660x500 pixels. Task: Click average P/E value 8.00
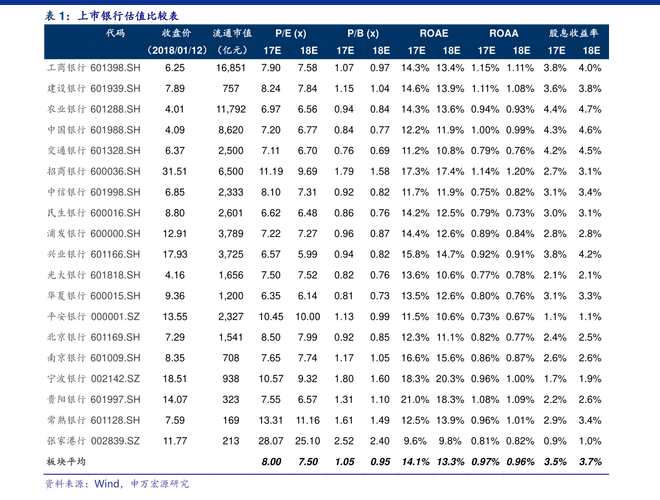coord(271,462)
